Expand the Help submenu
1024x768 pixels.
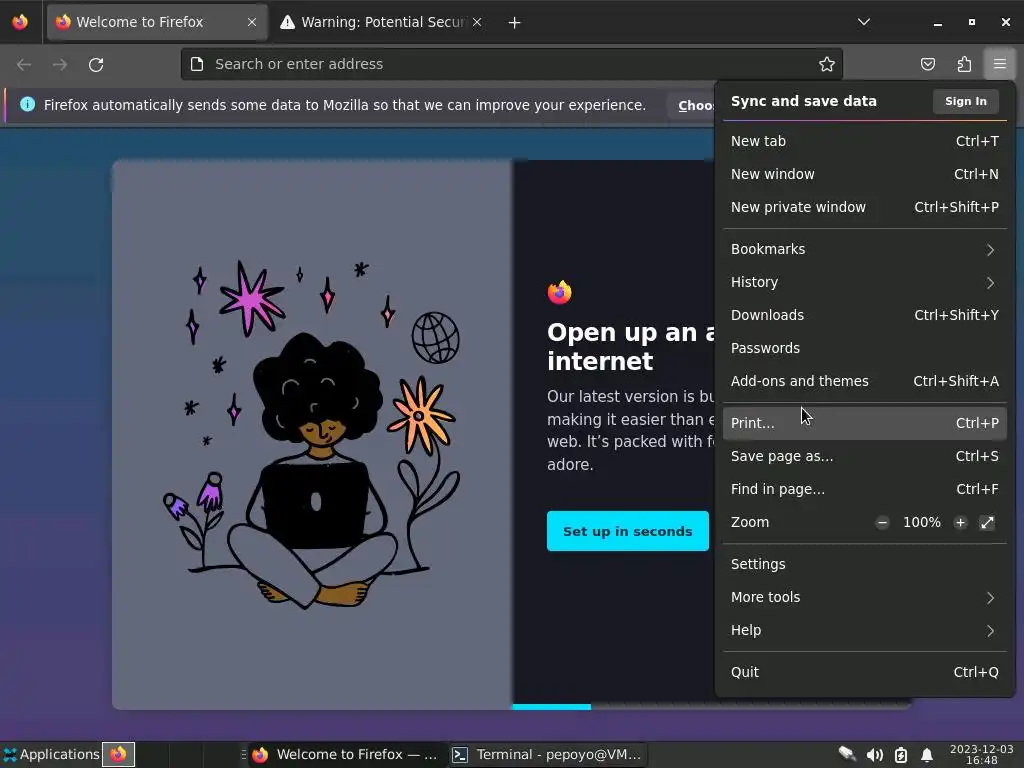(865, 630)
